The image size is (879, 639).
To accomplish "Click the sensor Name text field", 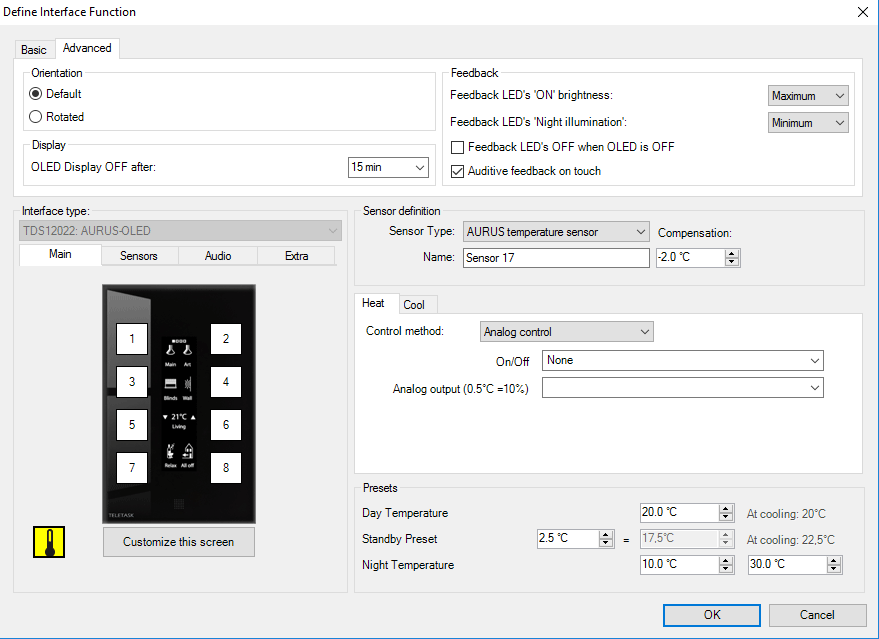I will point(556,258).
